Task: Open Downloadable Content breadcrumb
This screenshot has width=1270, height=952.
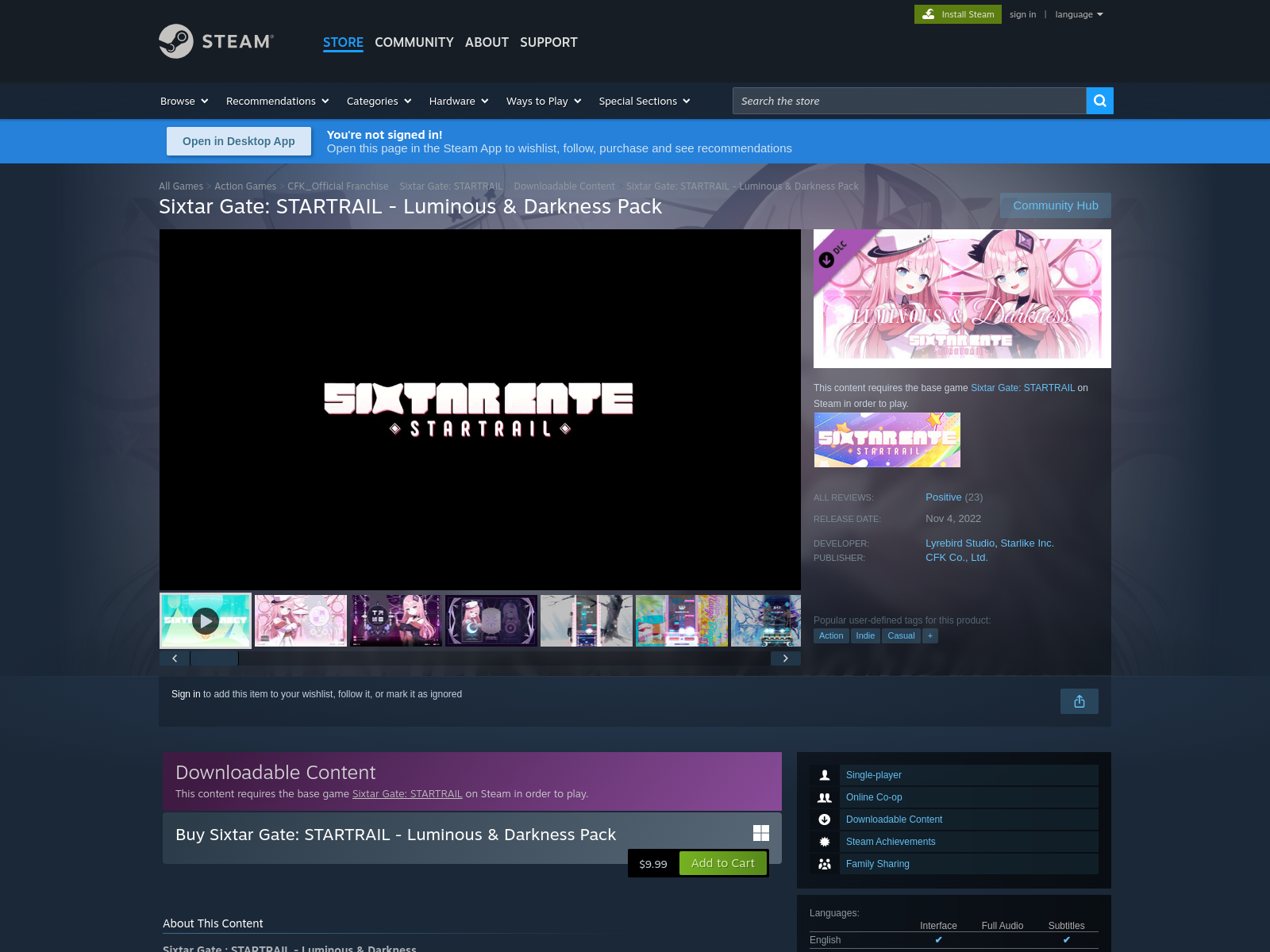Action: (x=564, y=186)
